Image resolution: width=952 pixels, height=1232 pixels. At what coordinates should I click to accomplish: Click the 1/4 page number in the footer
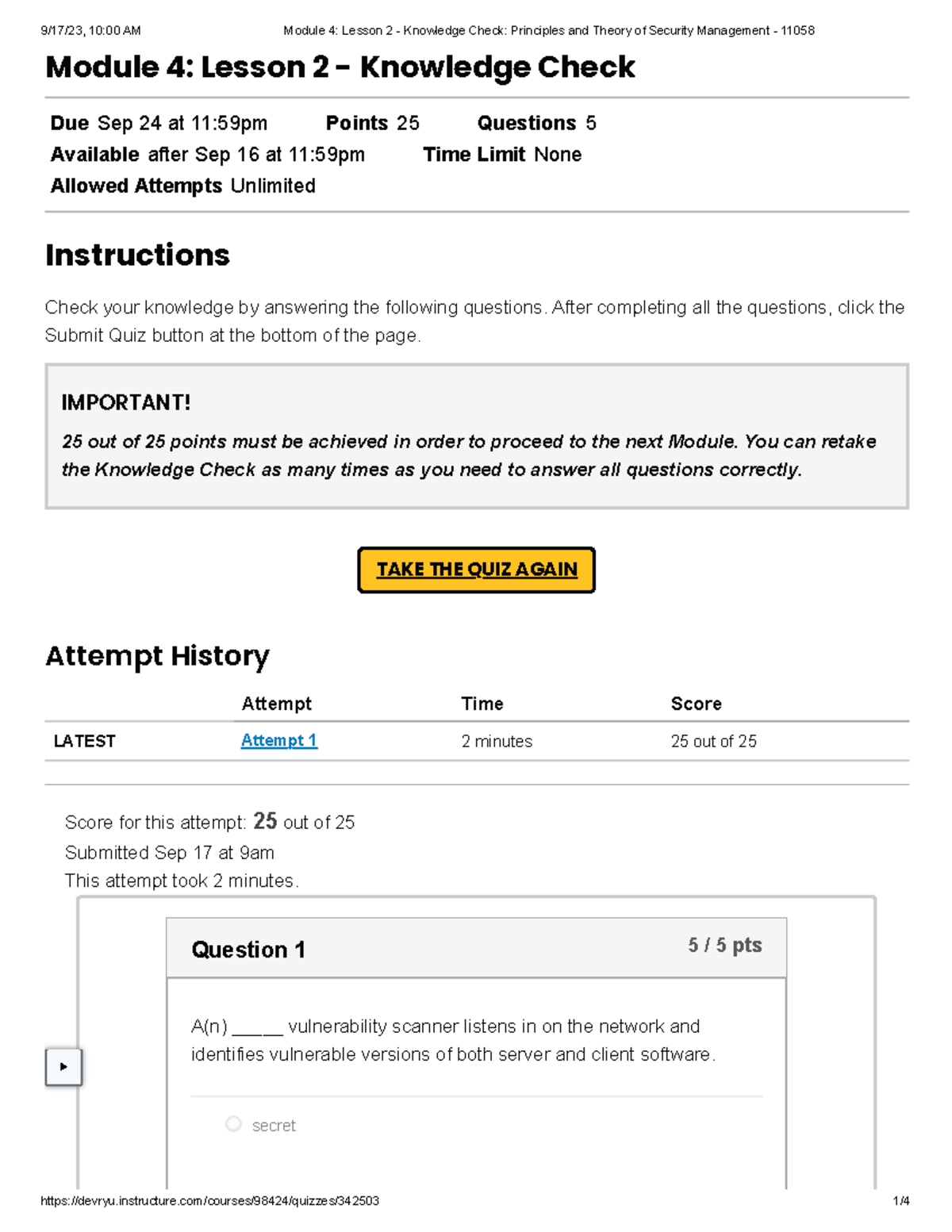coord(900,1201)
